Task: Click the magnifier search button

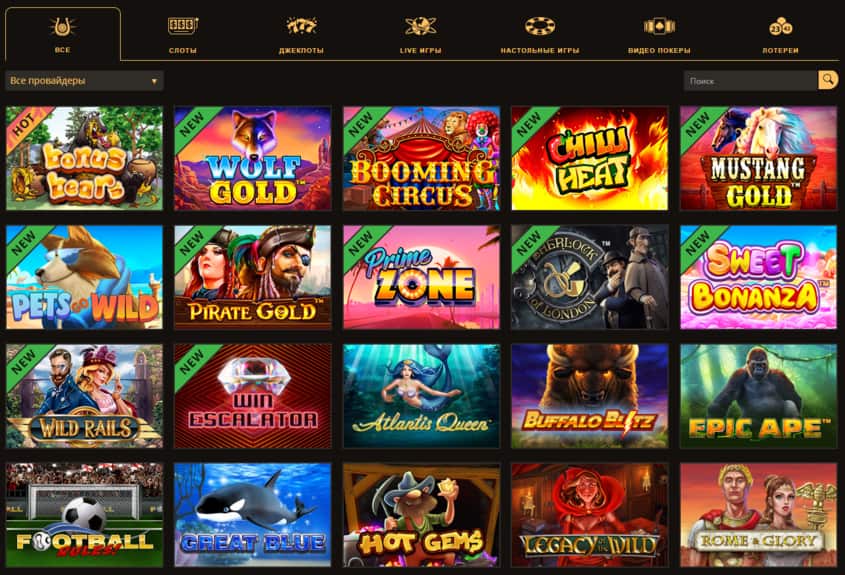Action: point(828,80)
